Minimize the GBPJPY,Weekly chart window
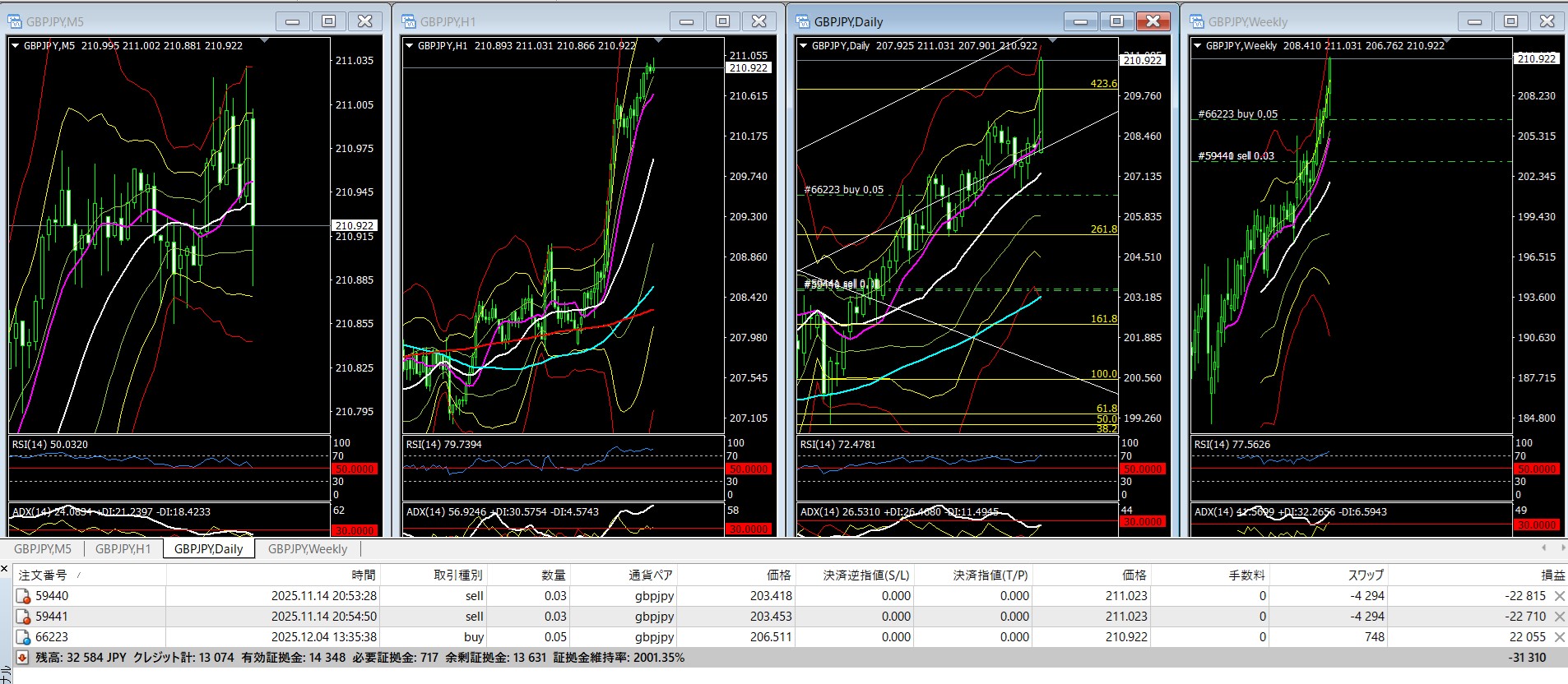1568x684 pixels. (x=1474, y=21)
